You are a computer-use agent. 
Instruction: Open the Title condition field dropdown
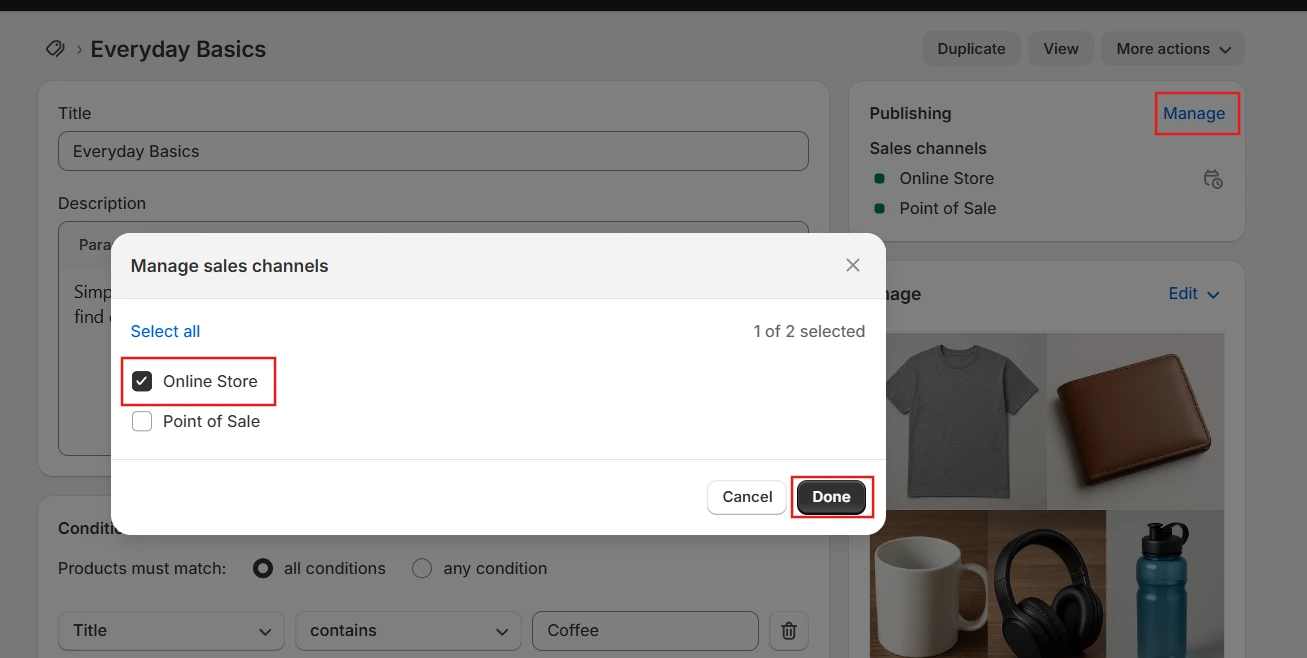pos(171,631)
